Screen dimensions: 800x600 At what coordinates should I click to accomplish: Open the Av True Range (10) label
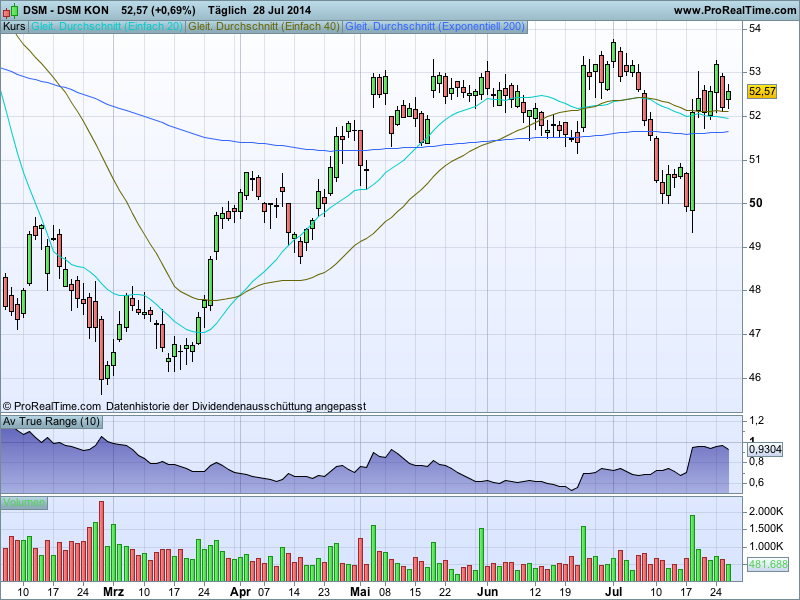[x=51, y=421]
